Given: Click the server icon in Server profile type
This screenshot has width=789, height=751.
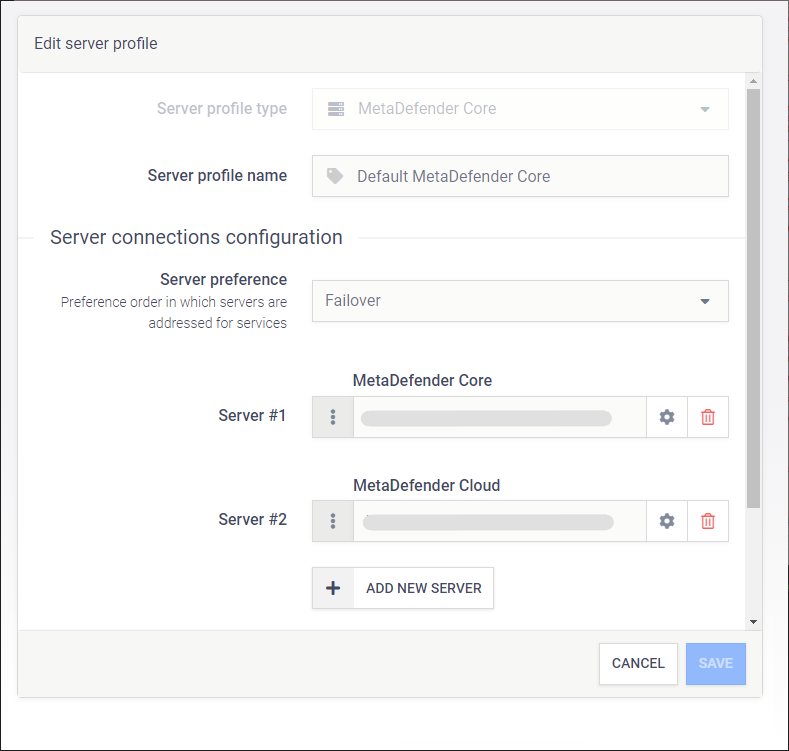Looking at the screenshot, I should click(x=336, y=109).
